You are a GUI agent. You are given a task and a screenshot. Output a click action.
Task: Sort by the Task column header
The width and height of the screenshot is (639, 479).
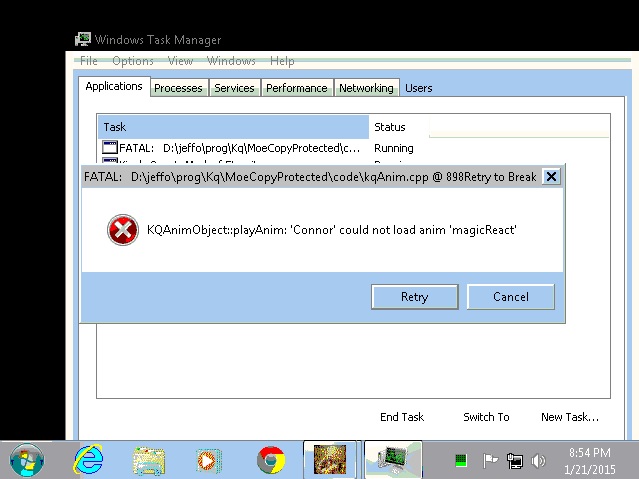coord(234,127)
